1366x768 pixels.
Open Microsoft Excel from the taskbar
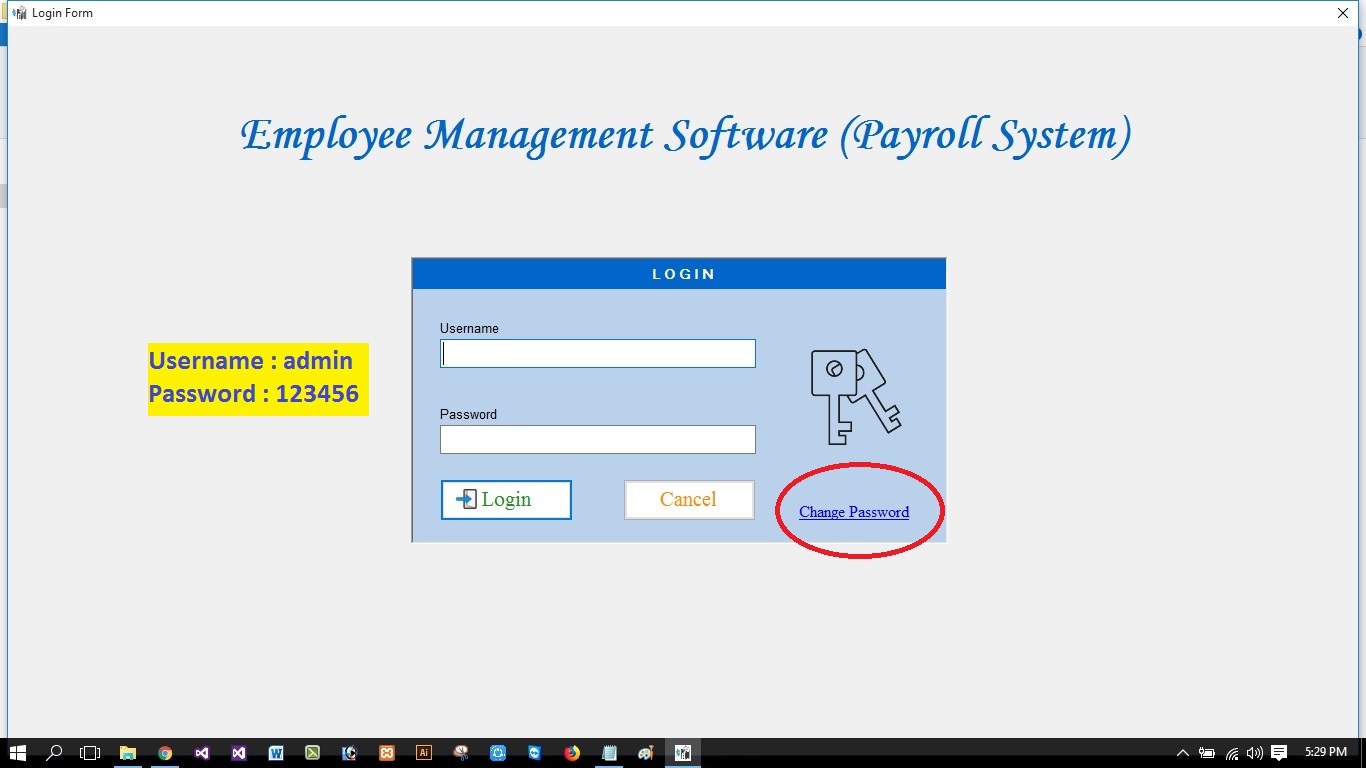click(x=312, y=752)
